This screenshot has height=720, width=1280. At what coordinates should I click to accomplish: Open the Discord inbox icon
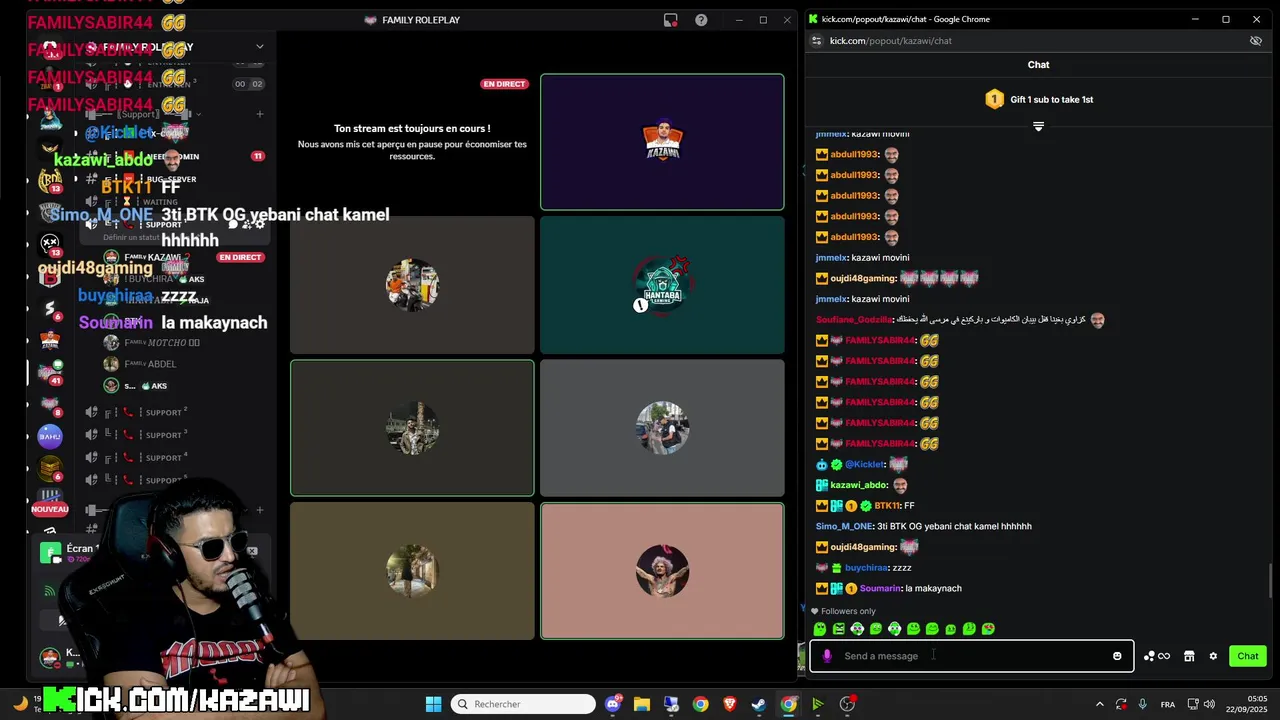671,20
